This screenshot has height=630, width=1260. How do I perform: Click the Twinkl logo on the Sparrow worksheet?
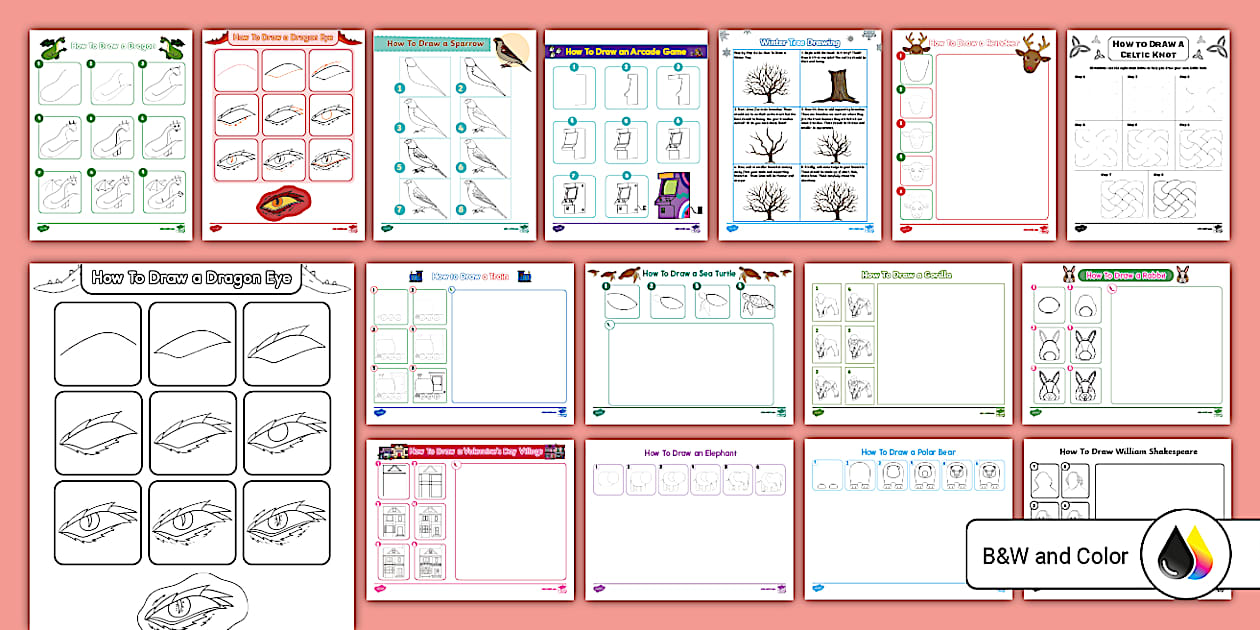388,228
